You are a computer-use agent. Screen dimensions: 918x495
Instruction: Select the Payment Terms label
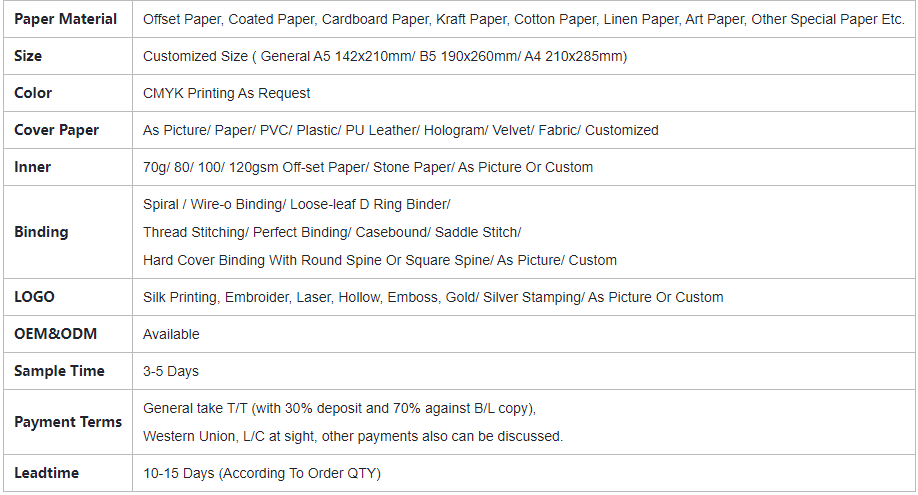point(68,422)
